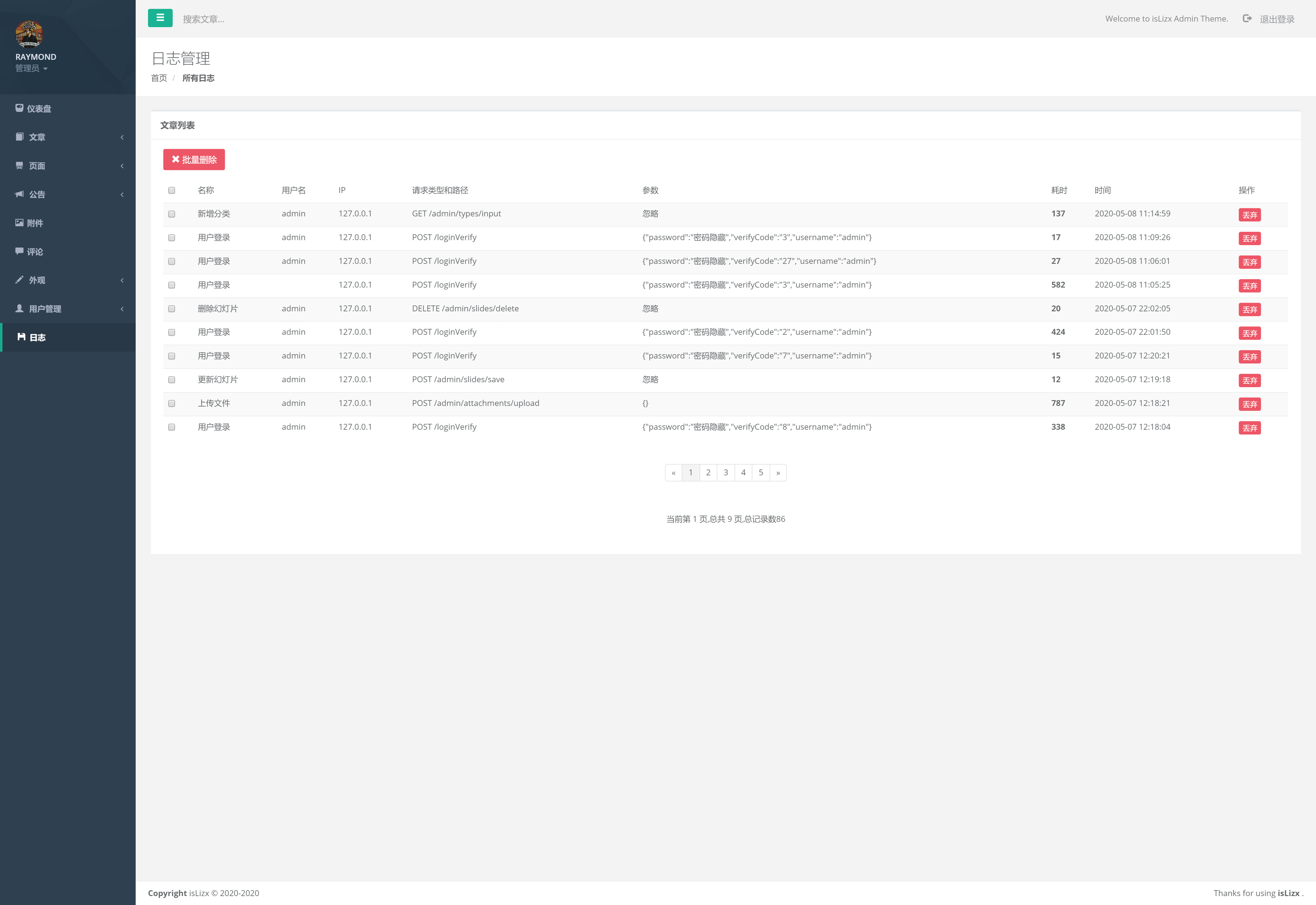
Task: Focus the 搜索文章 search field
Action: [x=204, y=19]
